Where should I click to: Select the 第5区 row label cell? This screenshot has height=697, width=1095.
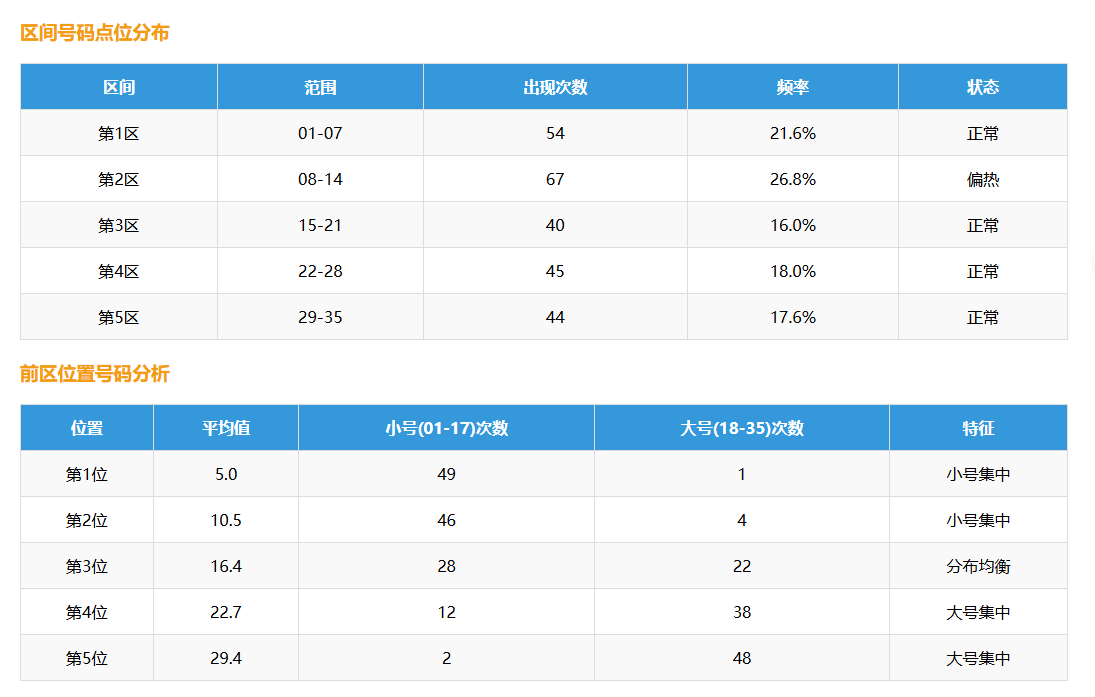point(118,318)
